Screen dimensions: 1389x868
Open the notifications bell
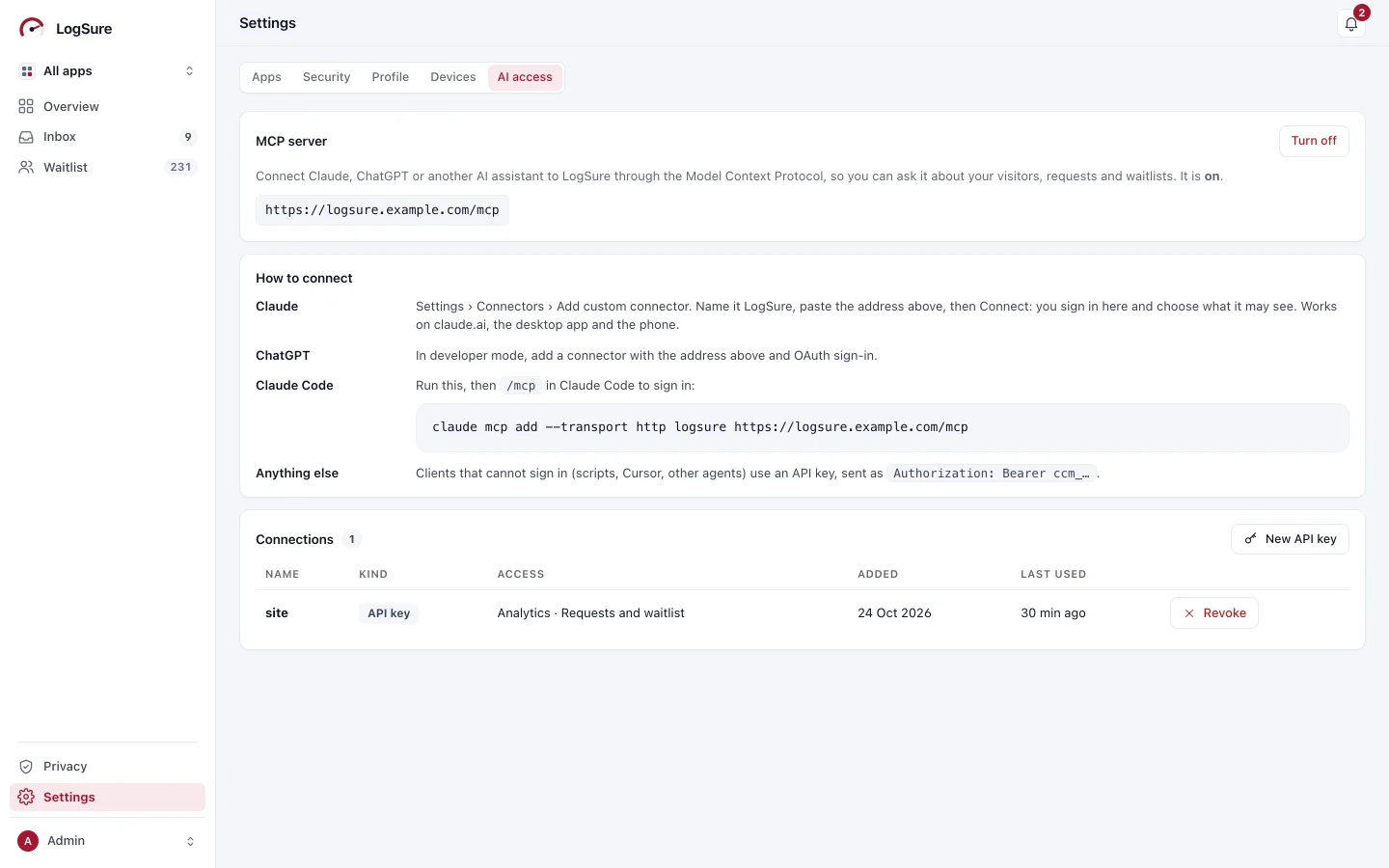point(1351,24)
